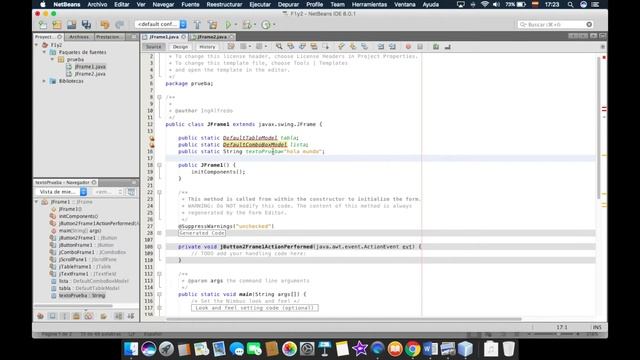Viewport: 640px width, 360px height.
Task: Click the editor Last Edit icon left of the Back/Forward dropdowns
Action: (231, 47)
